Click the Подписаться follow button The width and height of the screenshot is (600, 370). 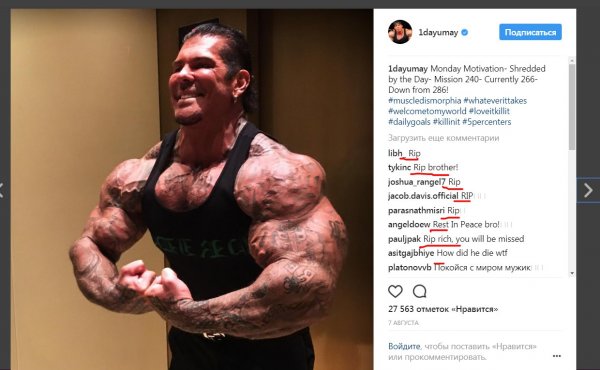tap(530, 32)
